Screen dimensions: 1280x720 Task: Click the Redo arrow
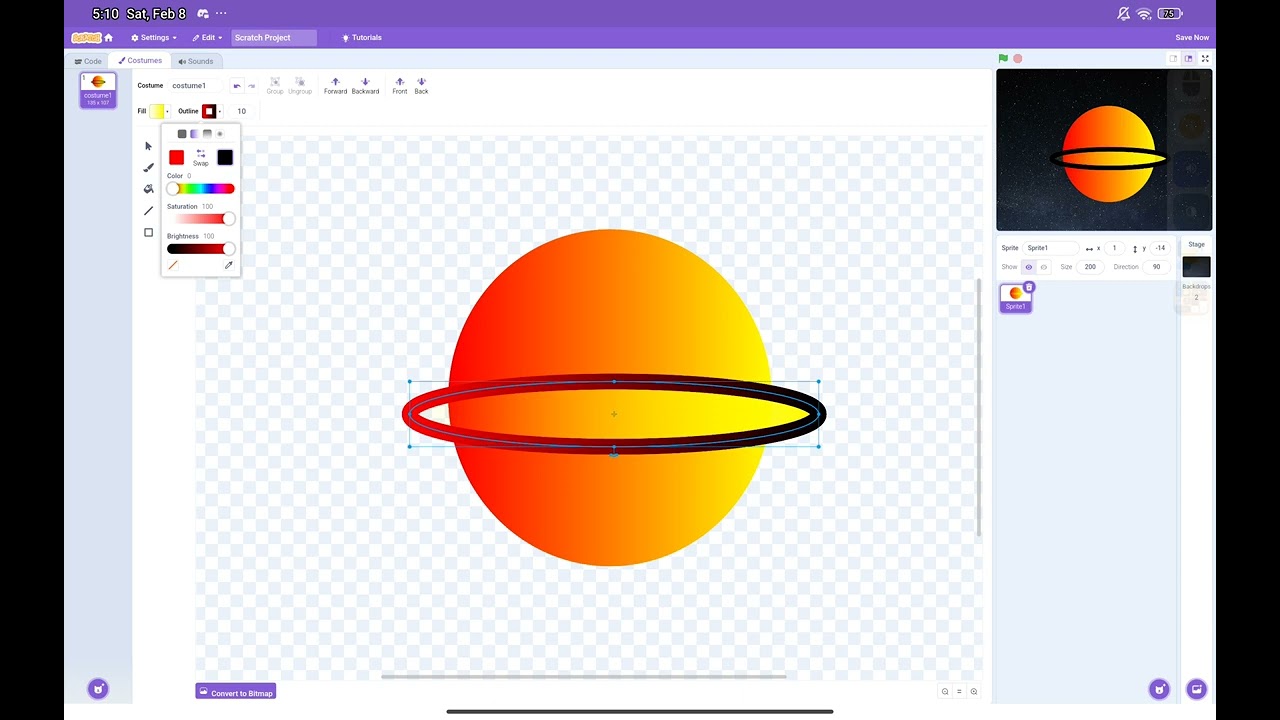(x=251, y=86)
